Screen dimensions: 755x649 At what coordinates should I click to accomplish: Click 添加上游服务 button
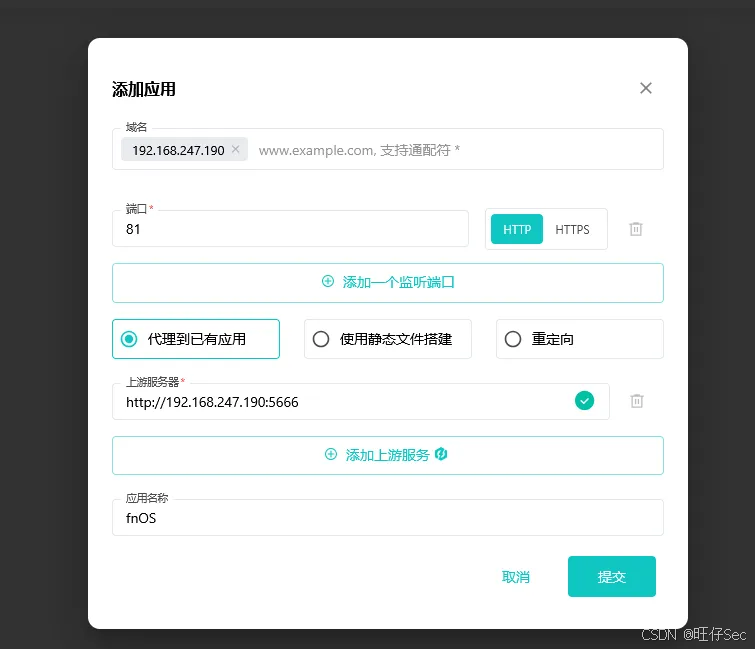coord(388,455)
